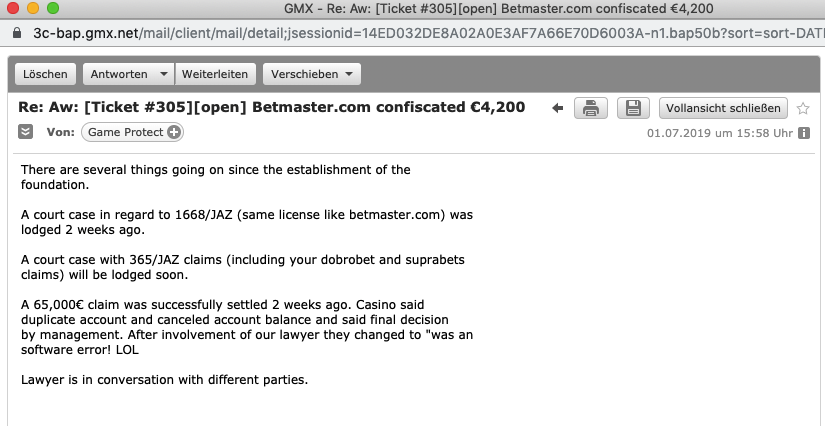This screenshot has height=426, width=825.
Task: Click the email subject line heading
Action: point(271,107)
